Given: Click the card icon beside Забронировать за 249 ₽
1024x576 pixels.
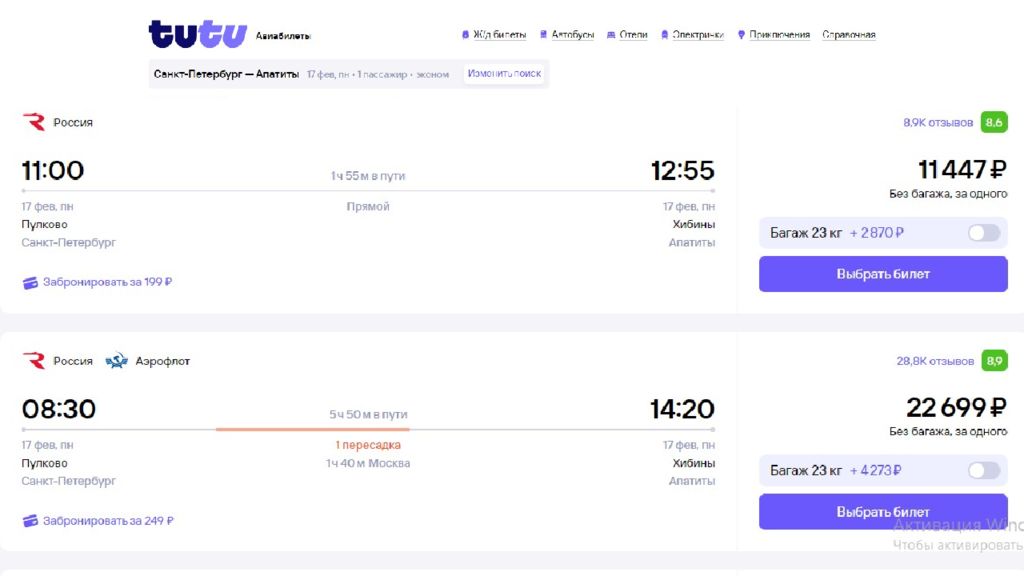Looking at the screenshot, I should (x=30, y=521).
